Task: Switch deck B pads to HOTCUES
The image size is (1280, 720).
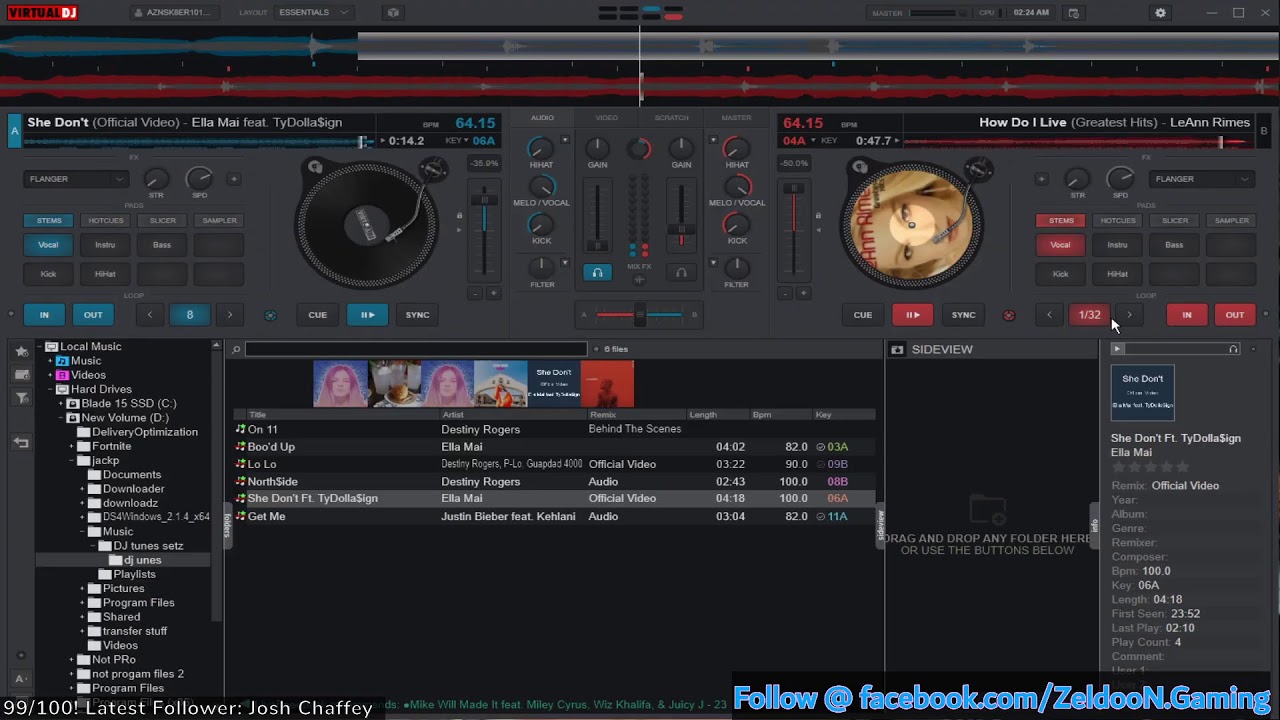Action: (1118, 220)
